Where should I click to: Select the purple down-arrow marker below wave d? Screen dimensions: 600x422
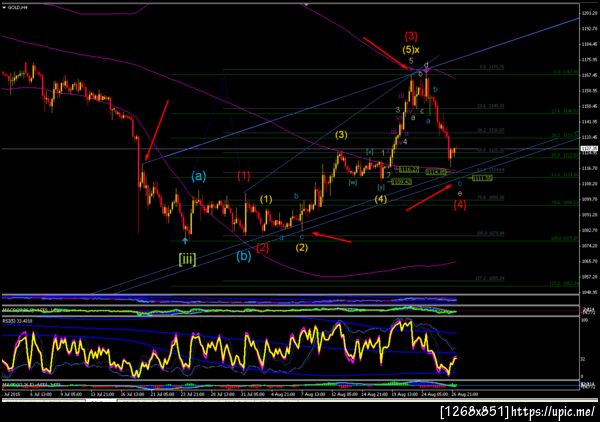click(427, 70)
